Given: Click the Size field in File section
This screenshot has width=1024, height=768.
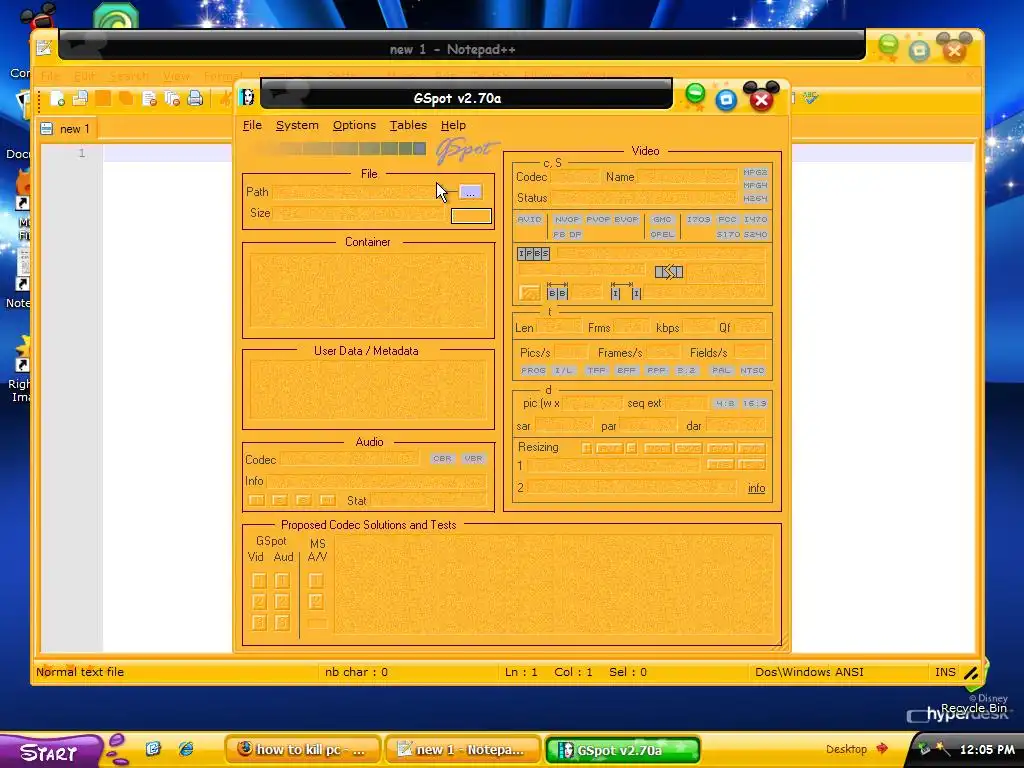Looking at the screenshot, I should [358, 213].
